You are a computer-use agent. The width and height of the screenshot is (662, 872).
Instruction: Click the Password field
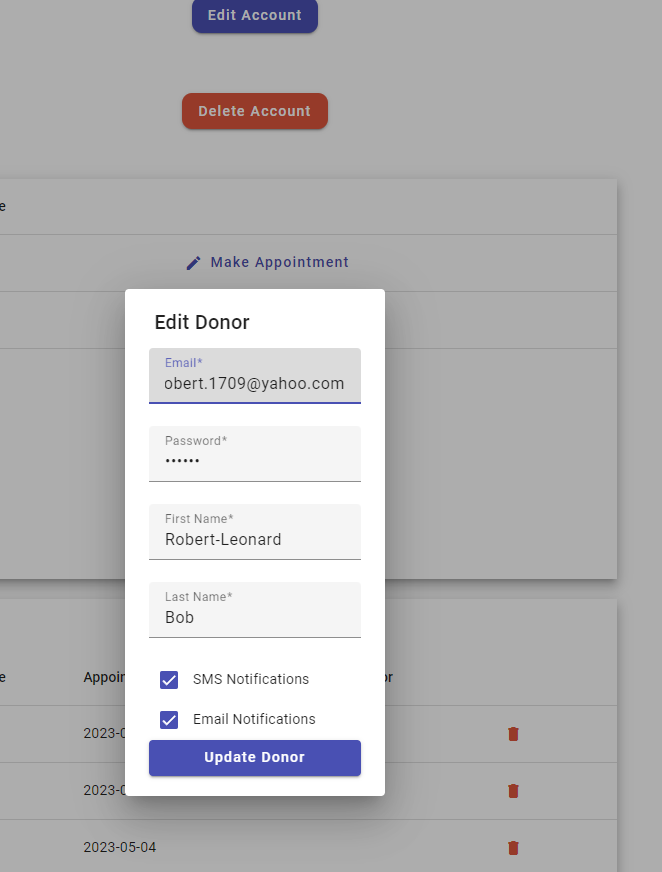254,460
